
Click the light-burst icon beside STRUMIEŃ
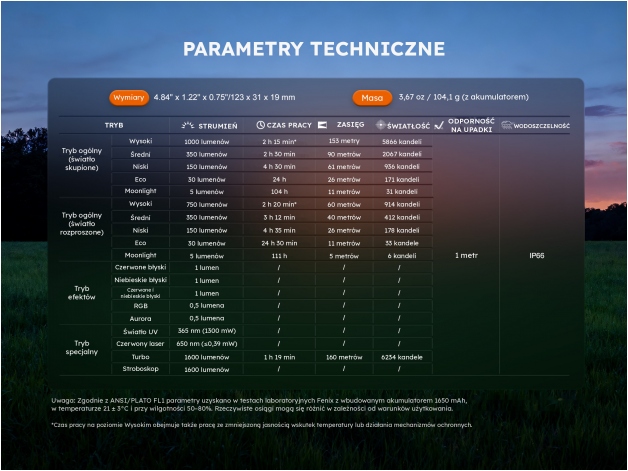(187, 125)
